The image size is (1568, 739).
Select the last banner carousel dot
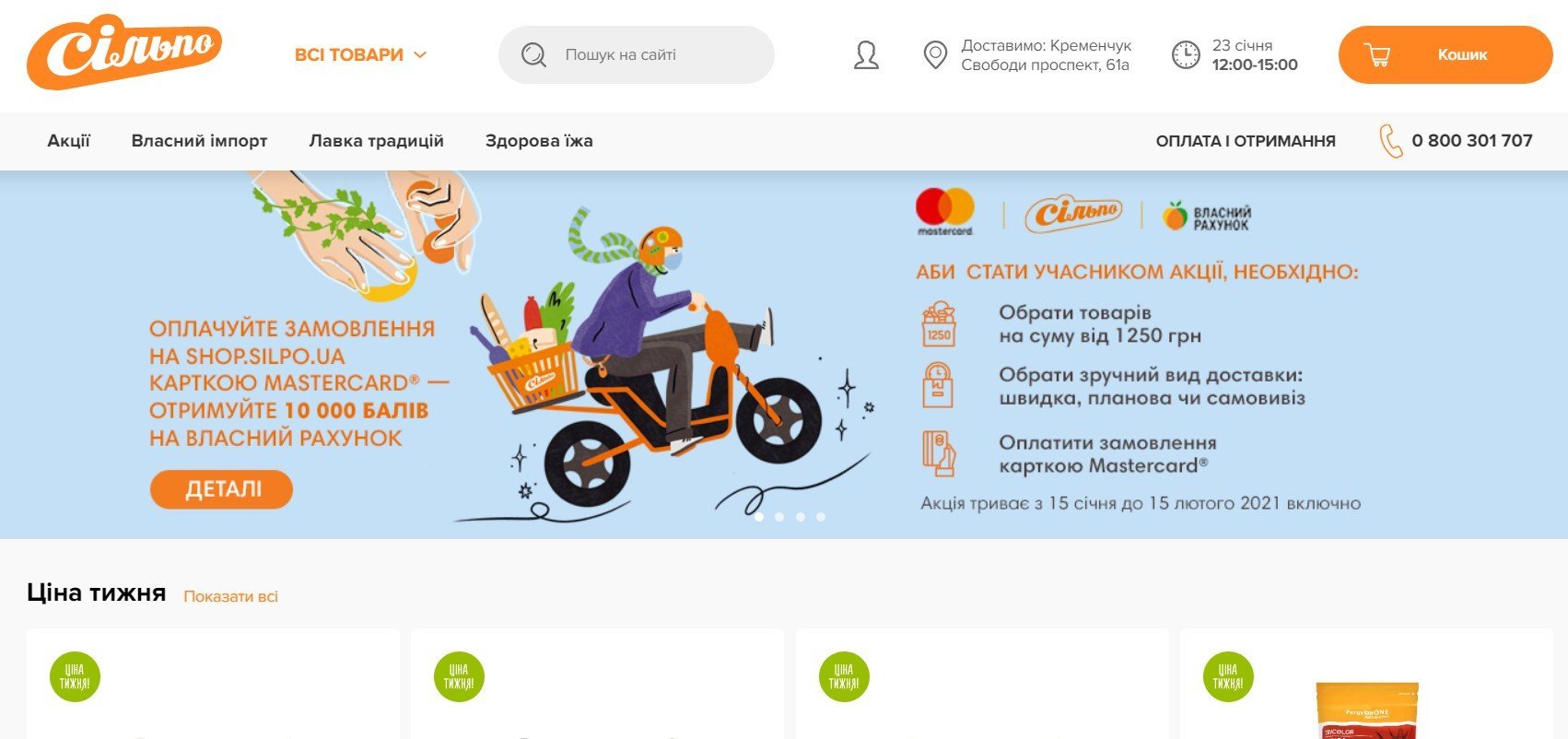(821, 517)
